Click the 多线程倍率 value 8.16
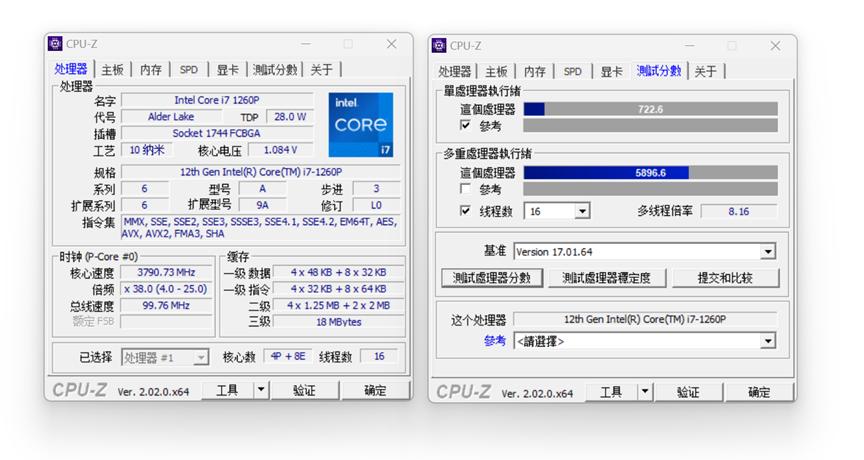This screenshot has height=460, width=864. point(738,211)
